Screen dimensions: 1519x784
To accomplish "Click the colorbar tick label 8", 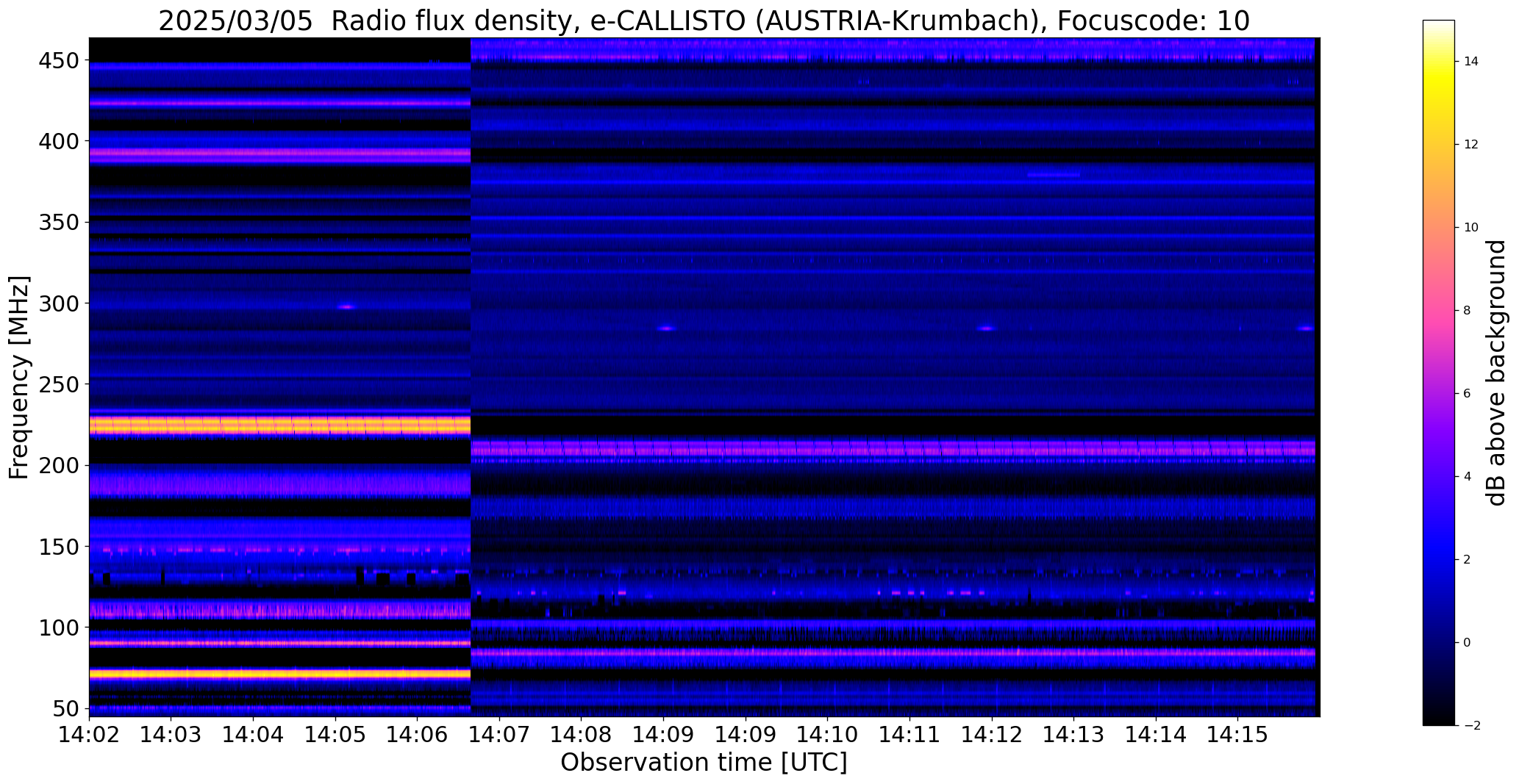I will 1468,311.
